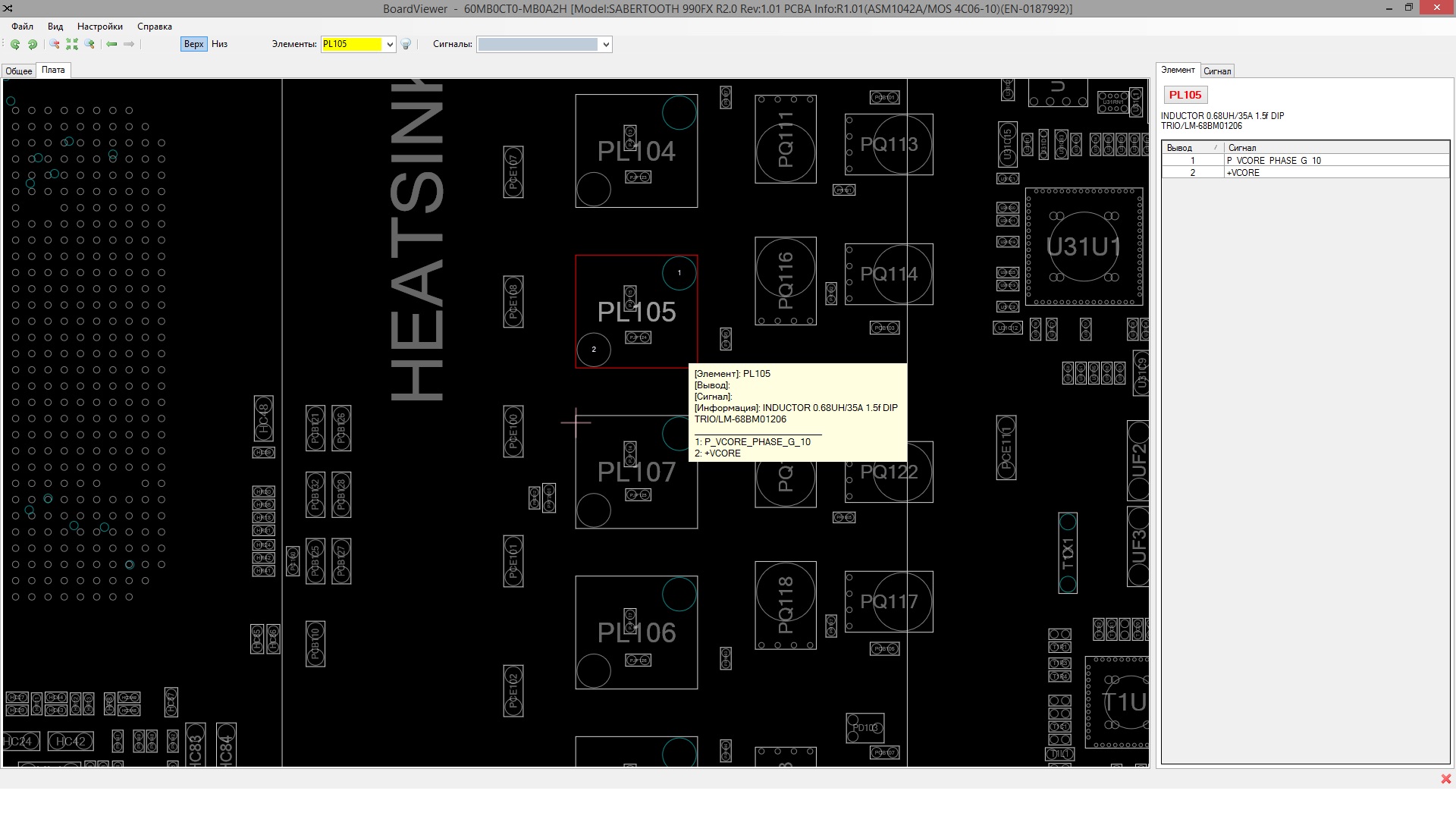Click the zoom in magnifier icon
Screen dimensions: 1456x819
tap(89, 44)
